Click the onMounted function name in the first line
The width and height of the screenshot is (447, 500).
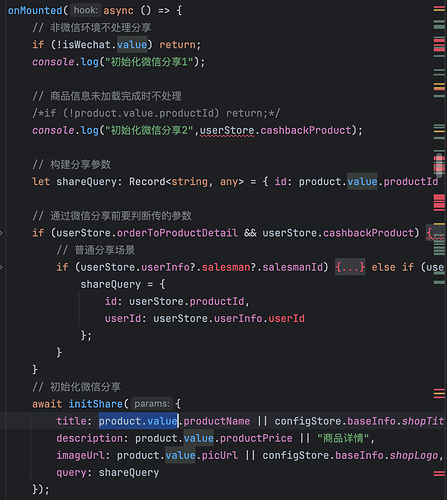click(35, 10)
